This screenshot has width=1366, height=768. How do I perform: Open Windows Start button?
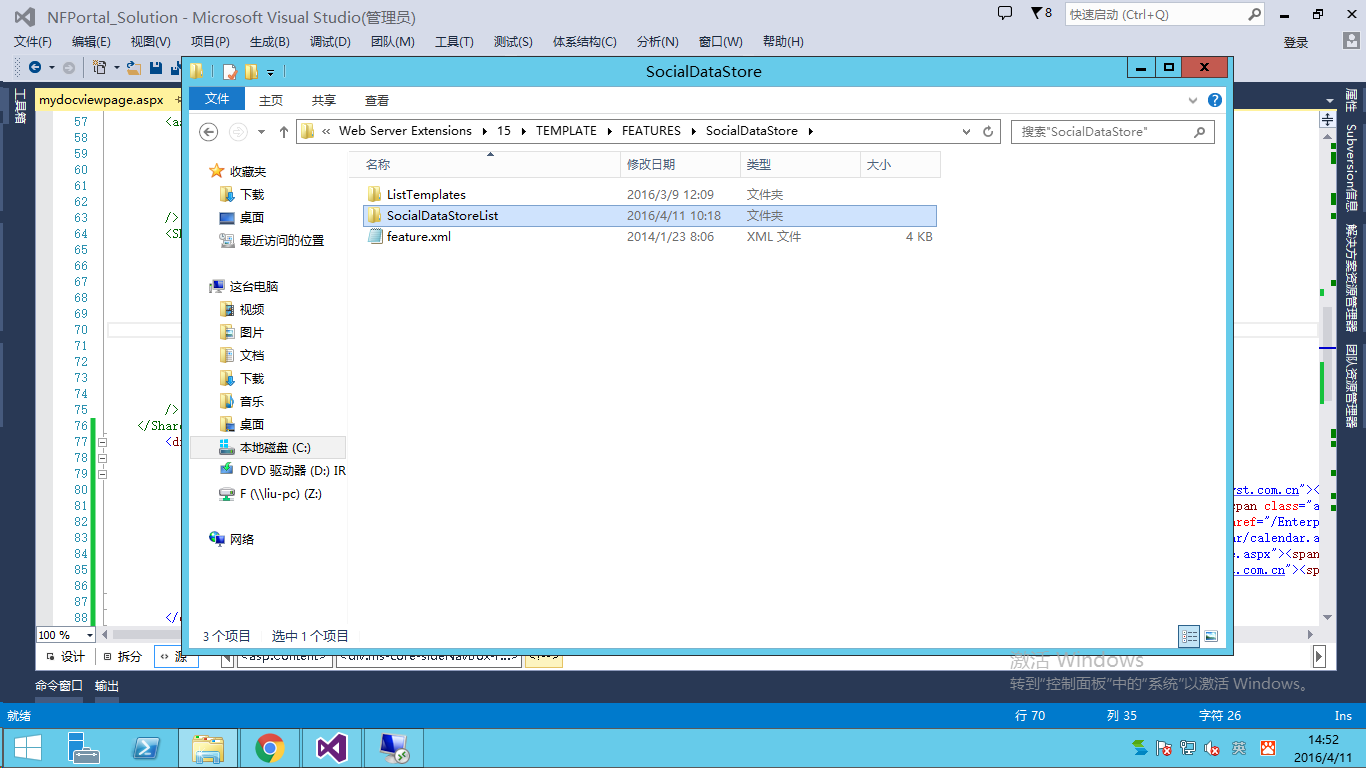click(27, 748)
